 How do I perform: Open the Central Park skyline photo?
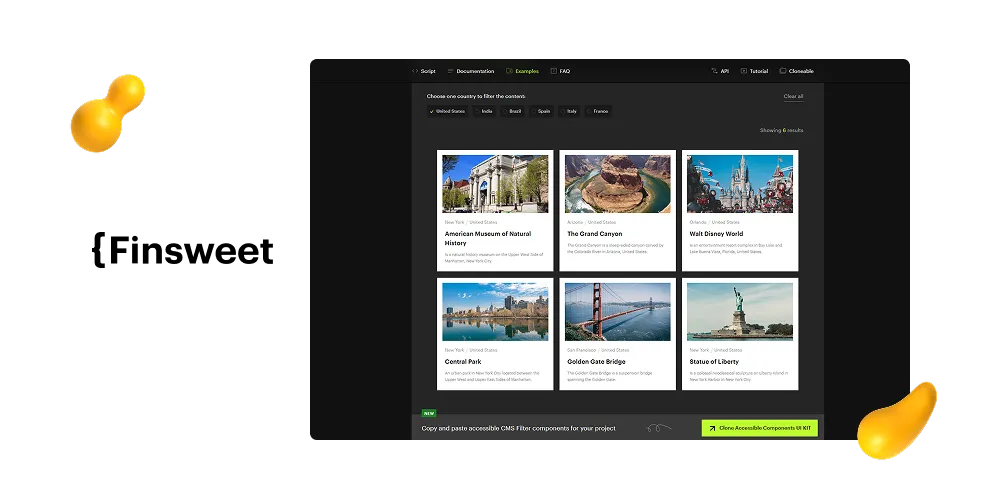point(495,312)
